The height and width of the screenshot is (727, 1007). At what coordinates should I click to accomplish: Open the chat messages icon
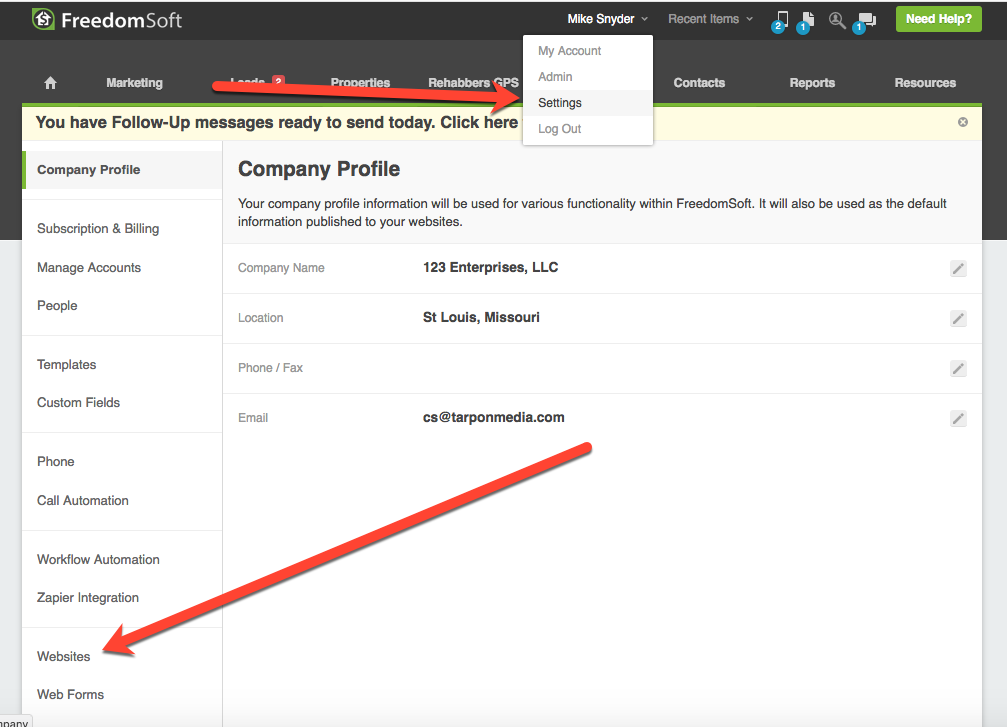pos(866,19)
